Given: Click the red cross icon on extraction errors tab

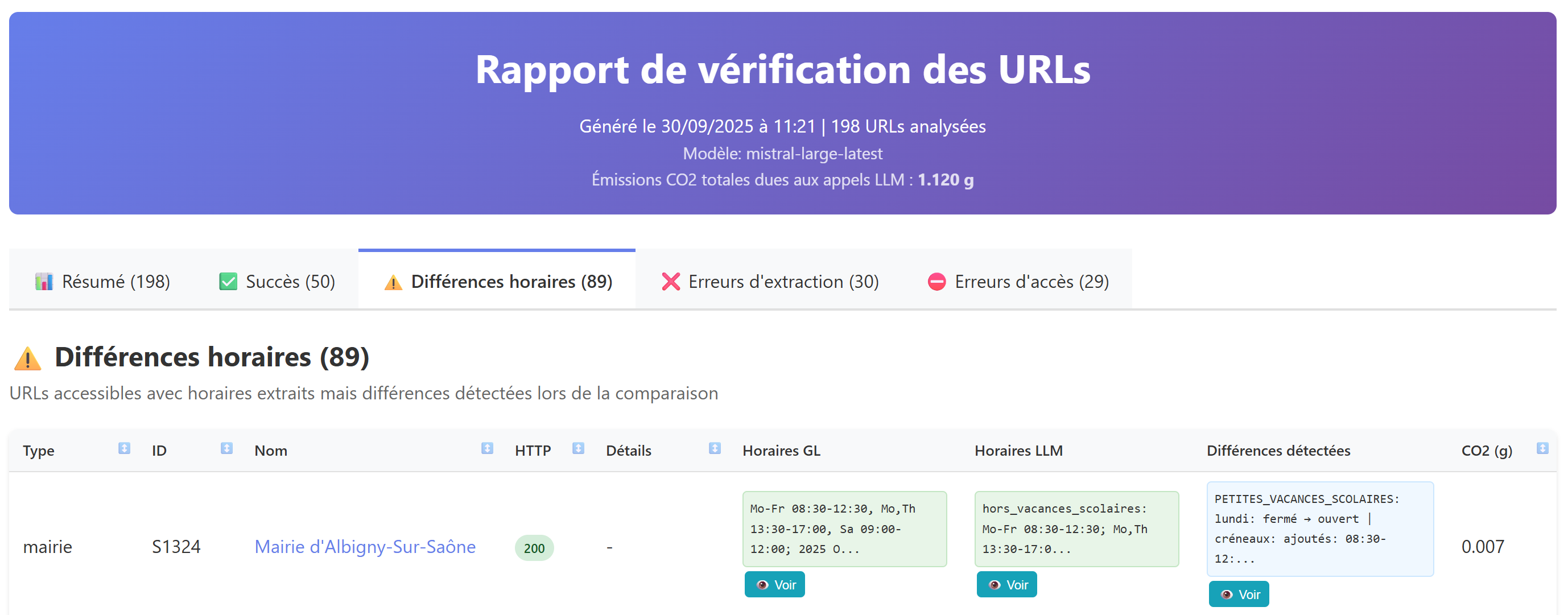Looking at the screenshot, I should tap(671, 282).
